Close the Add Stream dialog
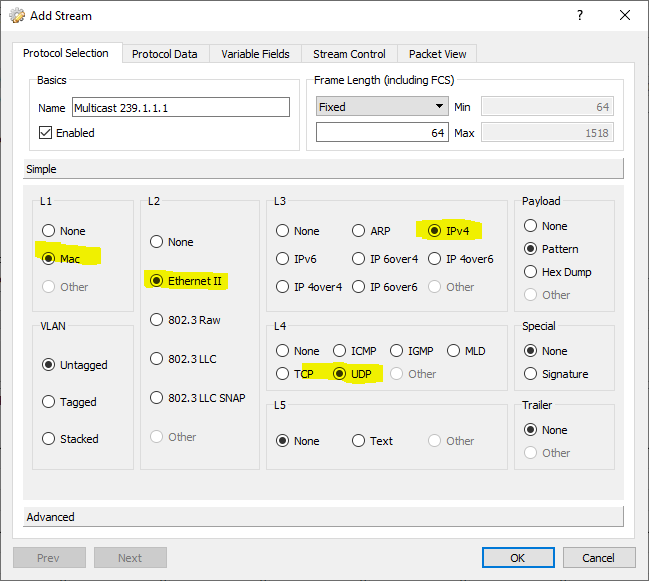 click(625, 15)
